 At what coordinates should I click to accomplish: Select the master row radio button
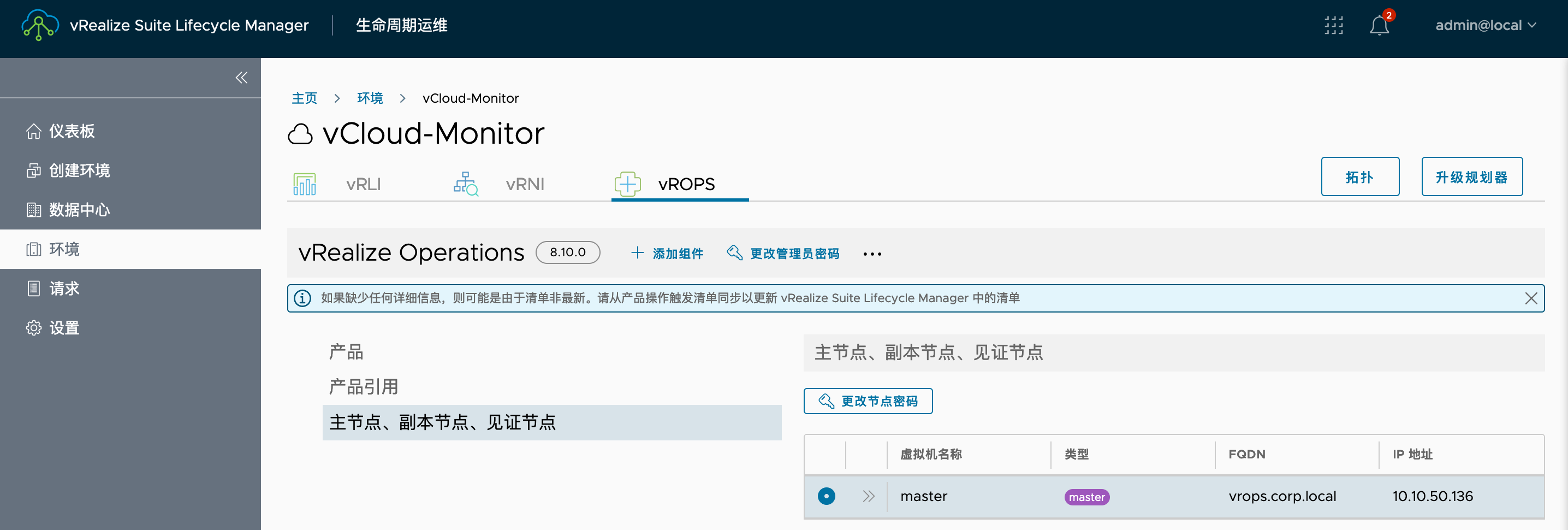pos(826,497)
